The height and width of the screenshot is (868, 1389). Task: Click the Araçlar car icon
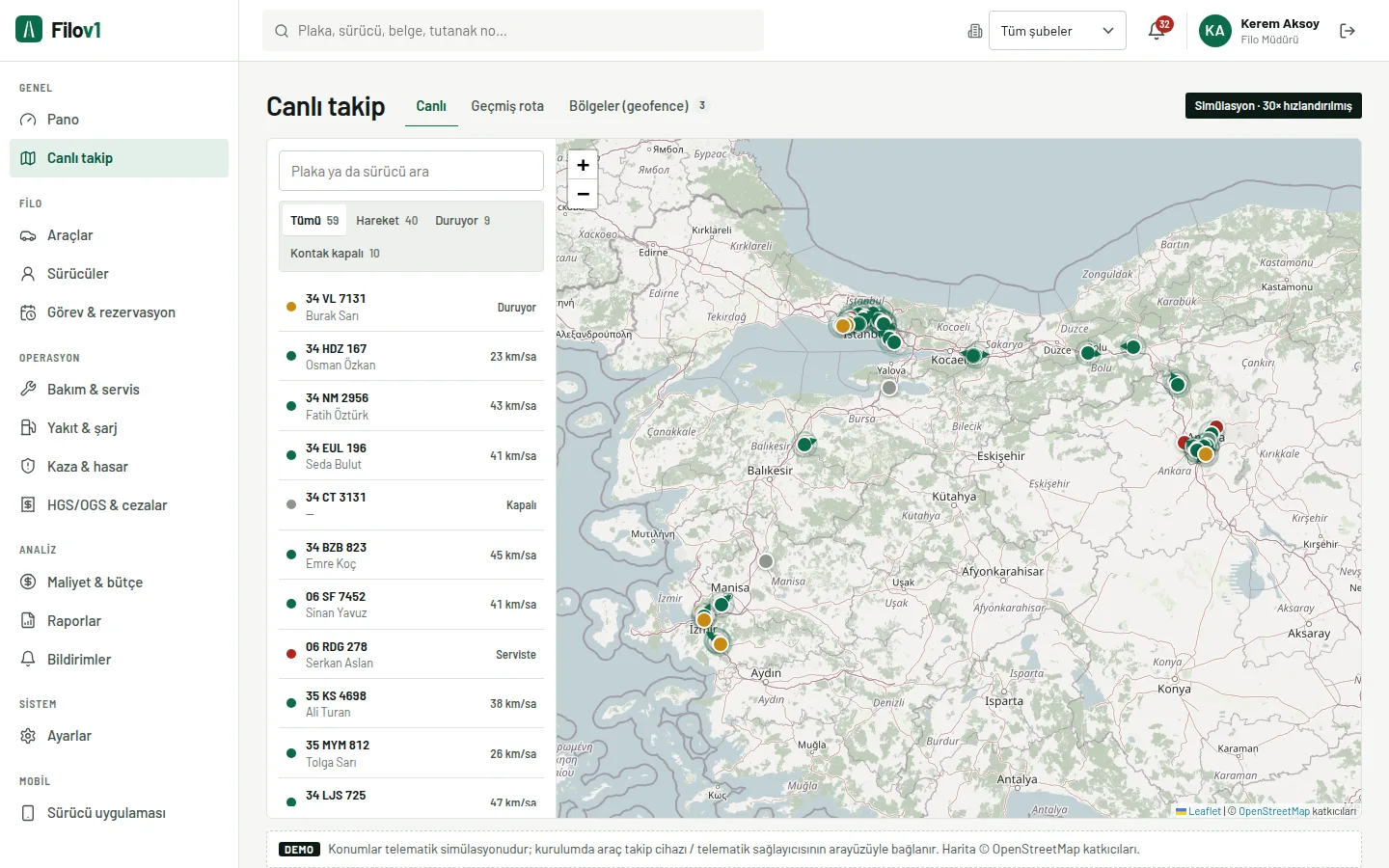[x=28, y=235]
